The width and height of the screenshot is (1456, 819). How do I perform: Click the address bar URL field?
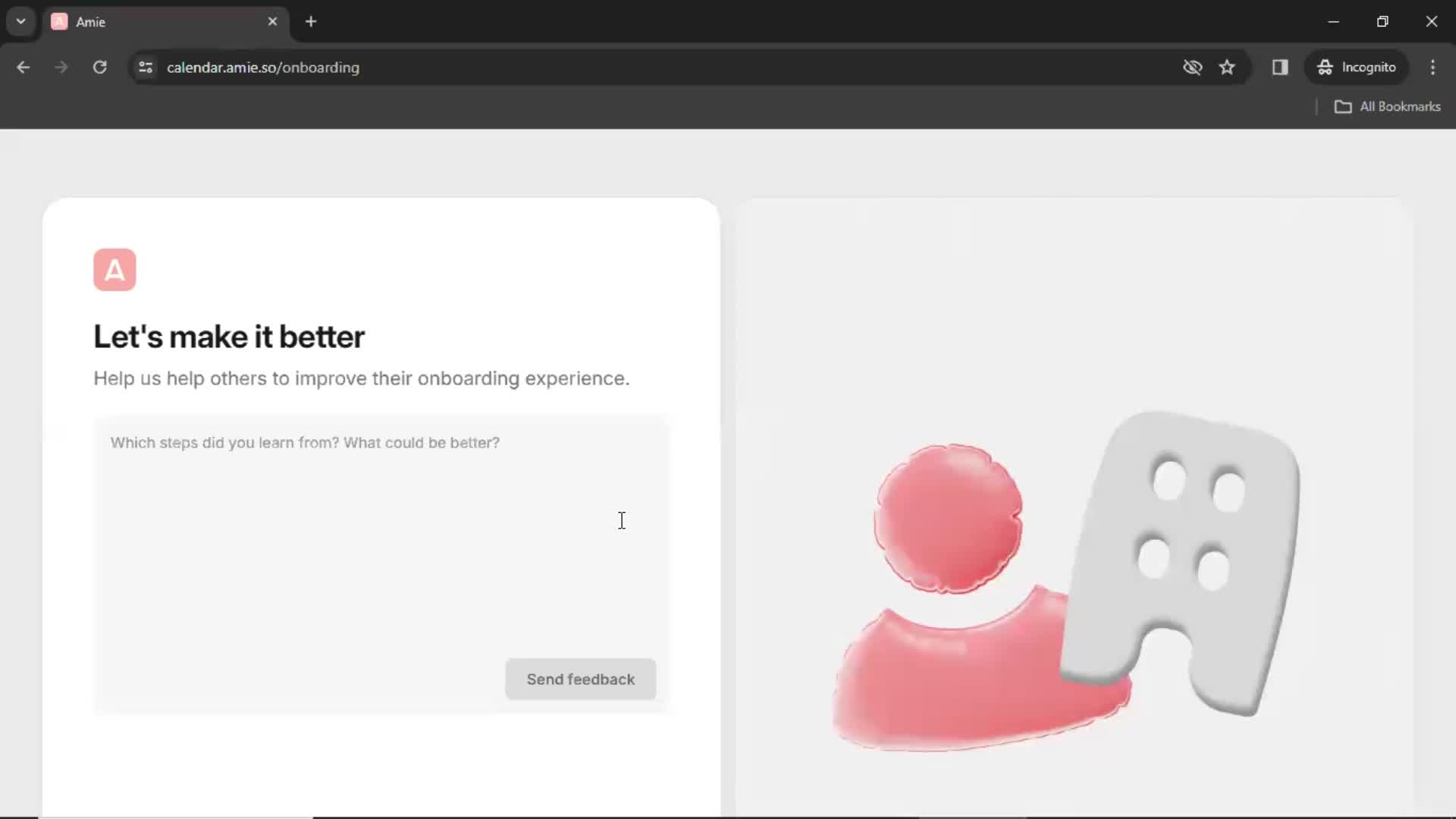point(263,67)
